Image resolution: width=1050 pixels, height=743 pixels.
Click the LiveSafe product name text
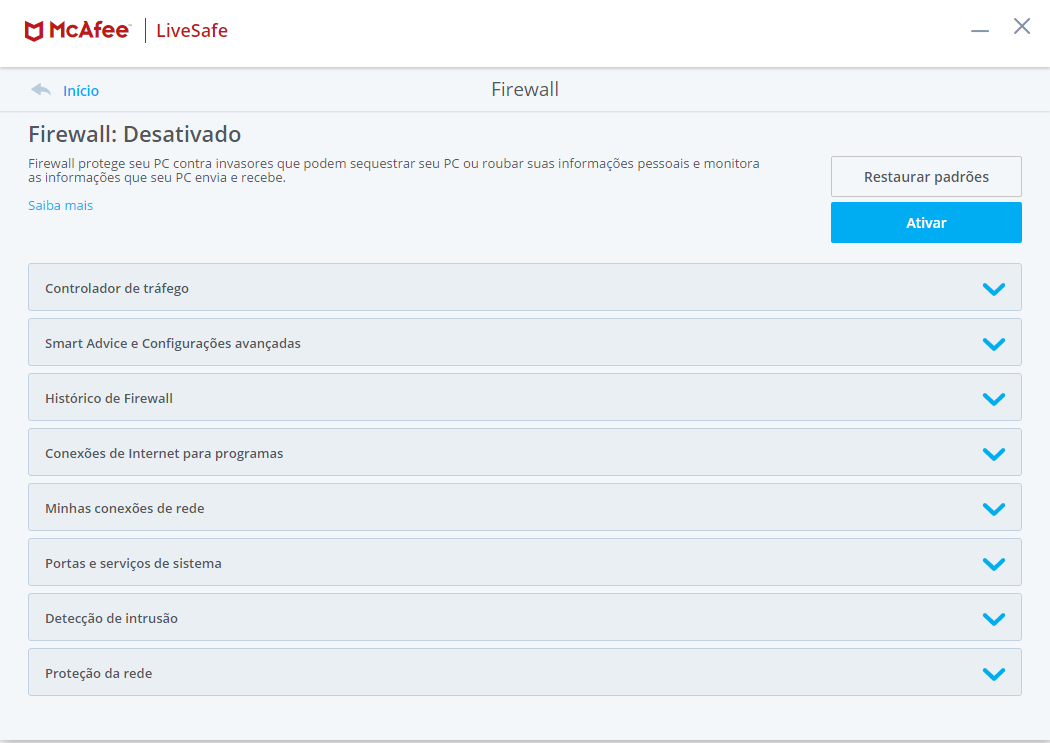[x=192, y=31]
